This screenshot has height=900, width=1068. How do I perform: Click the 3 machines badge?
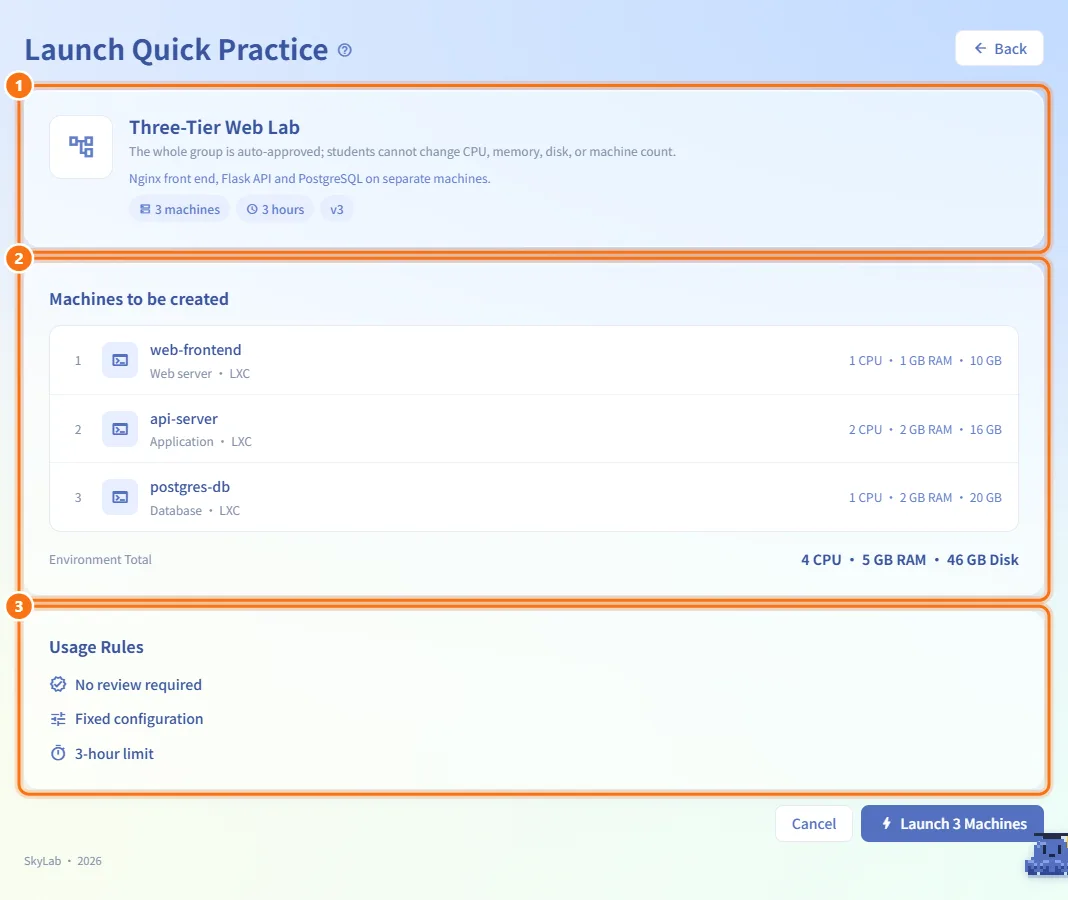tap(180, 209)
